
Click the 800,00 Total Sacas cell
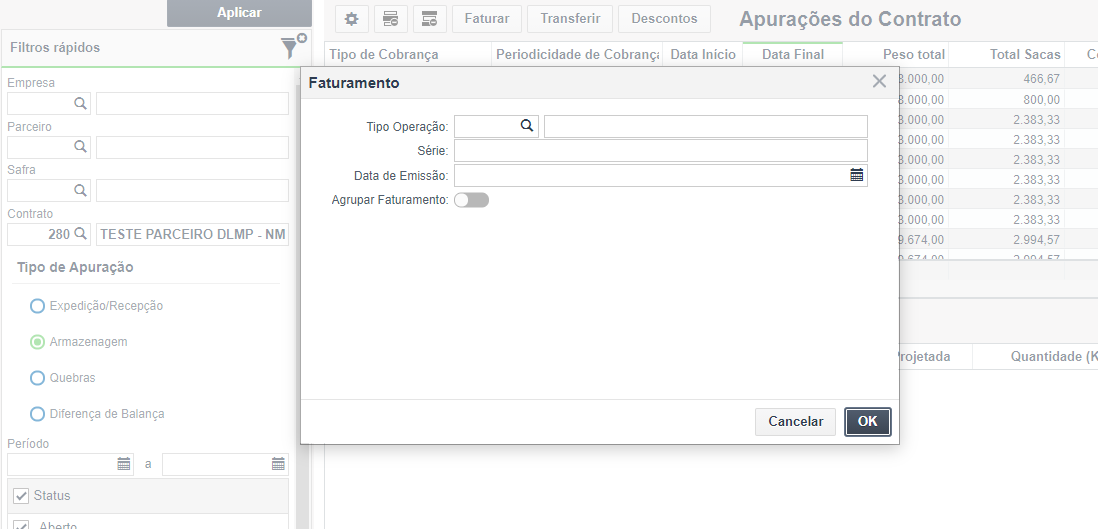coord(1007,99)
